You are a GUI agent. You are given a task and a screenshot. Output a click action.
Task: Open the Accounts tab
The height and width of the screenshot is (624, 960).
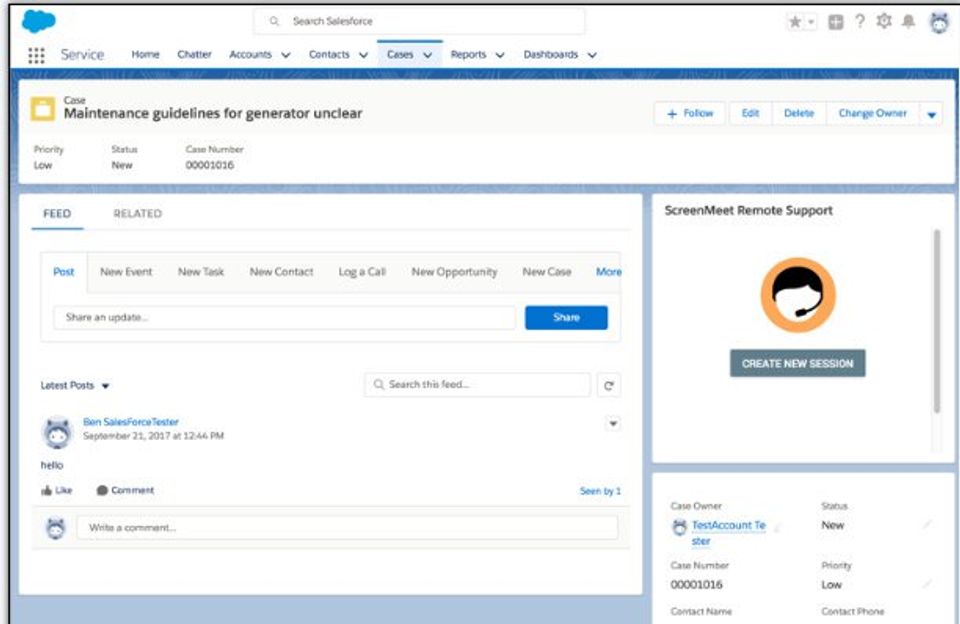pyautogui.click(x=250, y=55)
